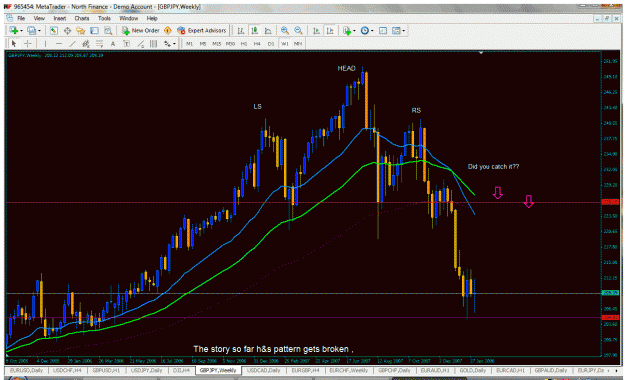Expand the Periods clock dropdown arrow
The image size is (625, 380).
372,31
